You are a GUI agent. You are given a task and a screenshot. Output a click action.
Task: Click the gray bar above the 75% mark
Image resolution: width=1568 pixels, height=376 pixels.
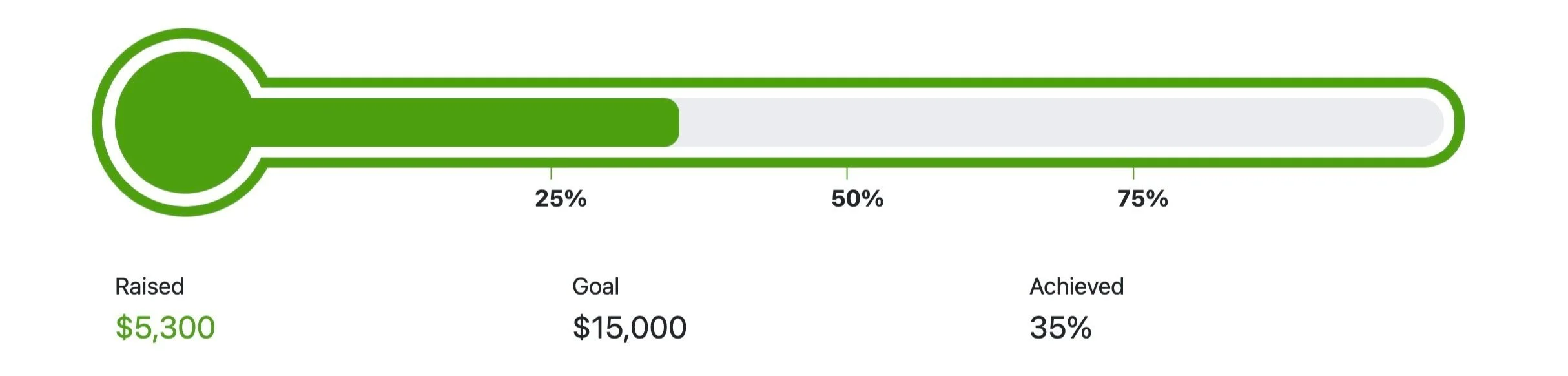point(1133,123)
